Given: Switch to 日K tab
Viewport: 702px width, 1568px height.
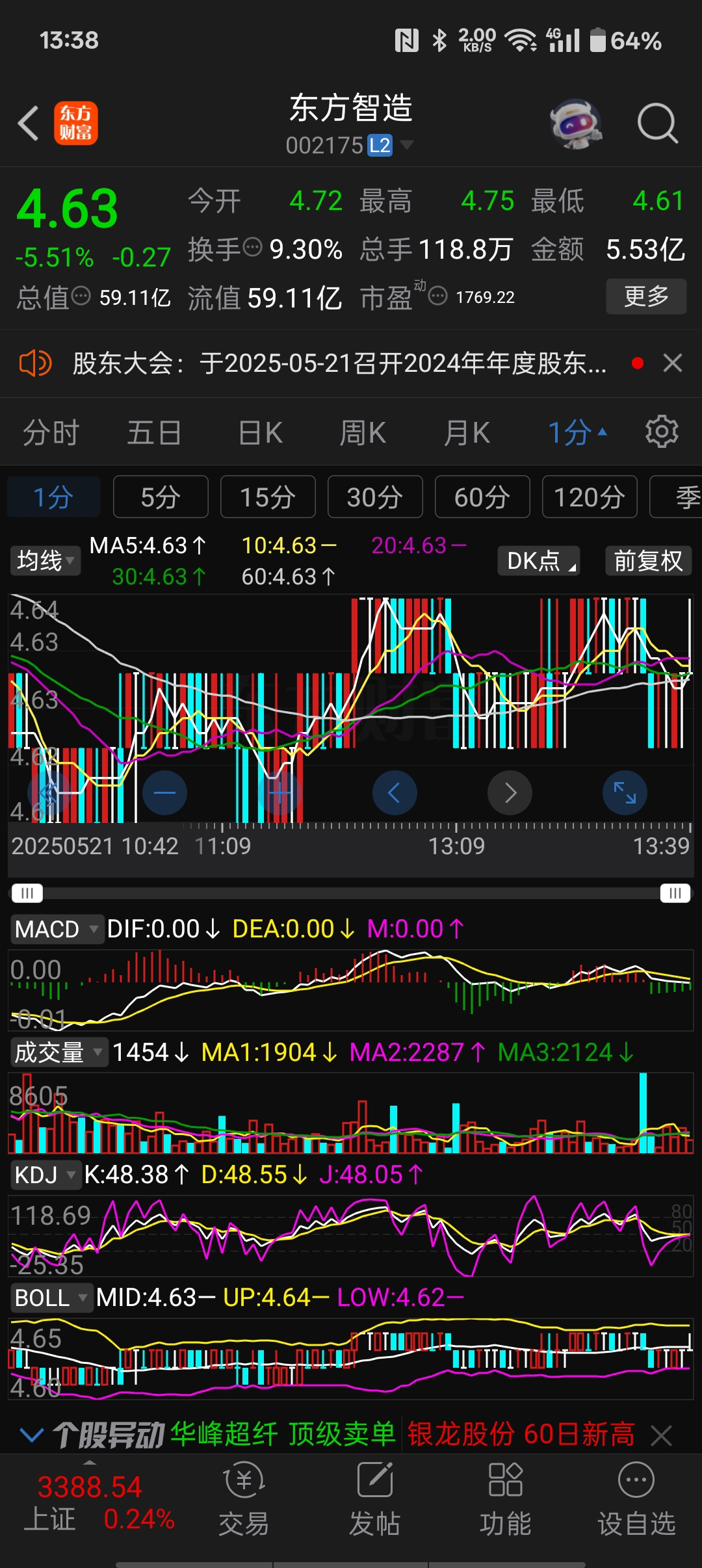Looking at the screenshot, I should coord(261,432).
